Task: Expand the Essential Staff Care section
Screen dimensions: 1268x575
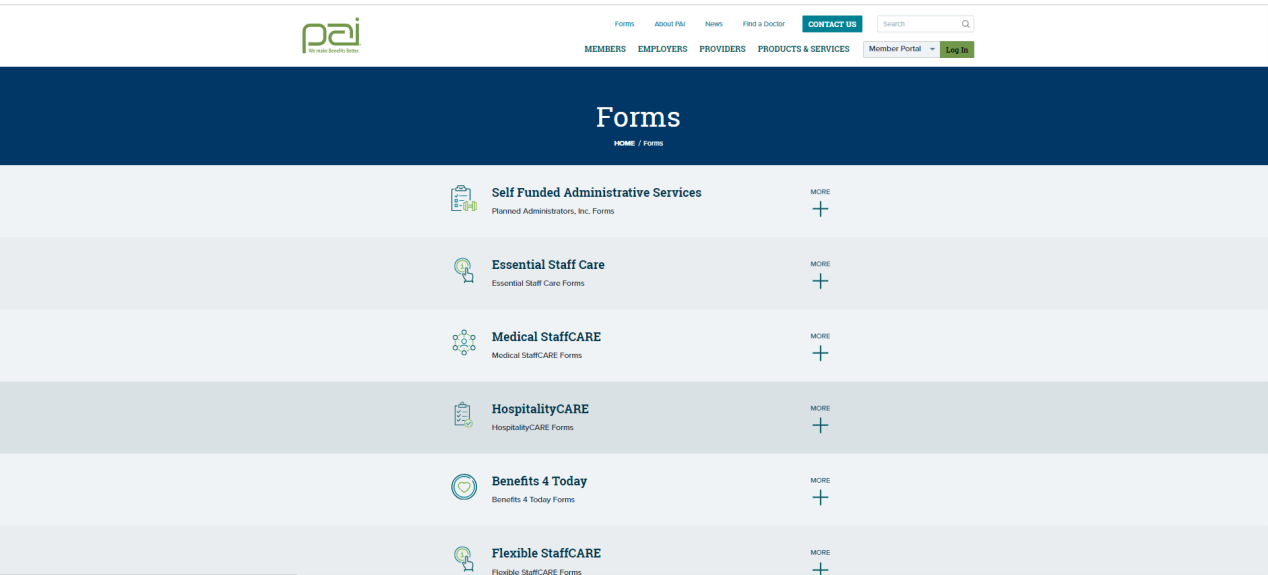Action: (820, 281)
